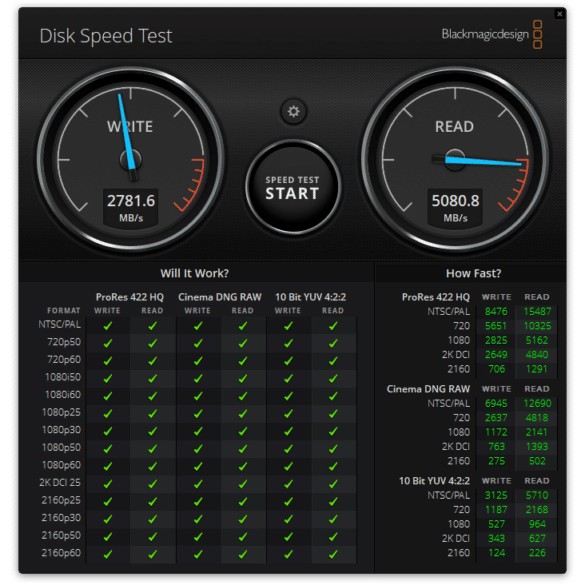Click ProRes 422 HQ 1080p30 write checkmark
The image size is (585, 585).
[x=108, y=431]
